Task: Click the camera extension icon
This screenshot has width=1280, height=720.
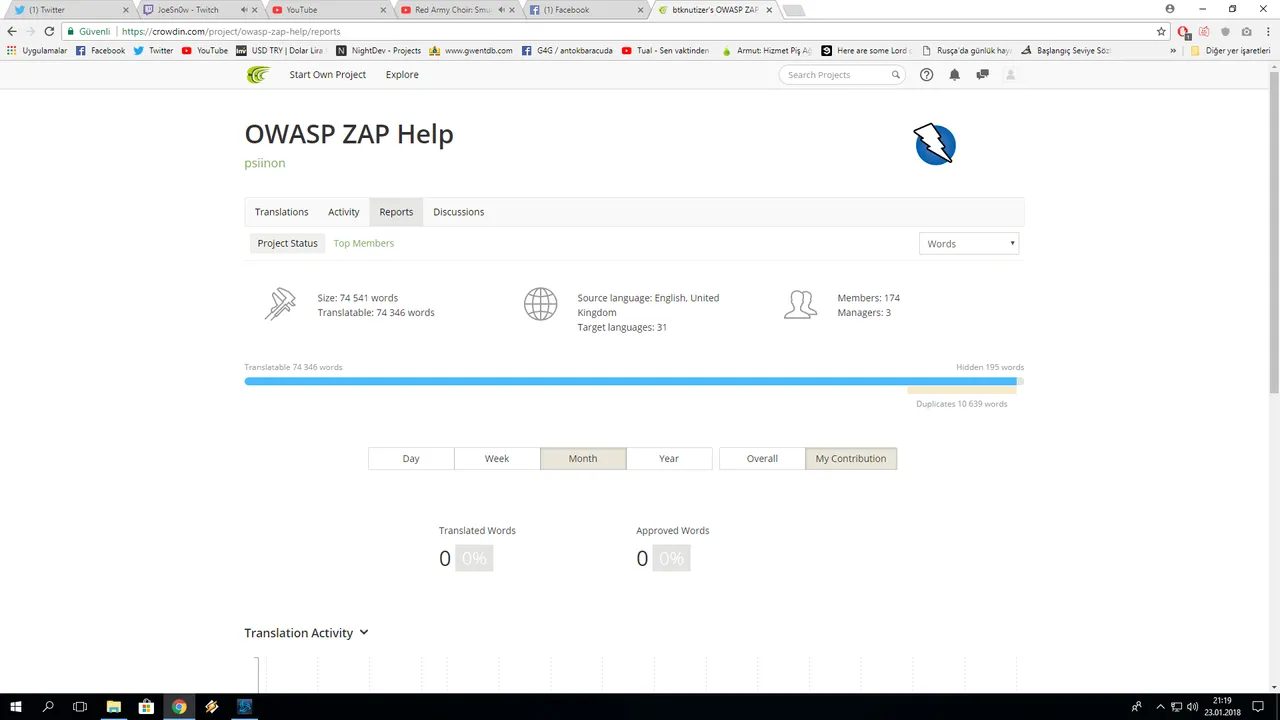Action: click(1246, 31)
